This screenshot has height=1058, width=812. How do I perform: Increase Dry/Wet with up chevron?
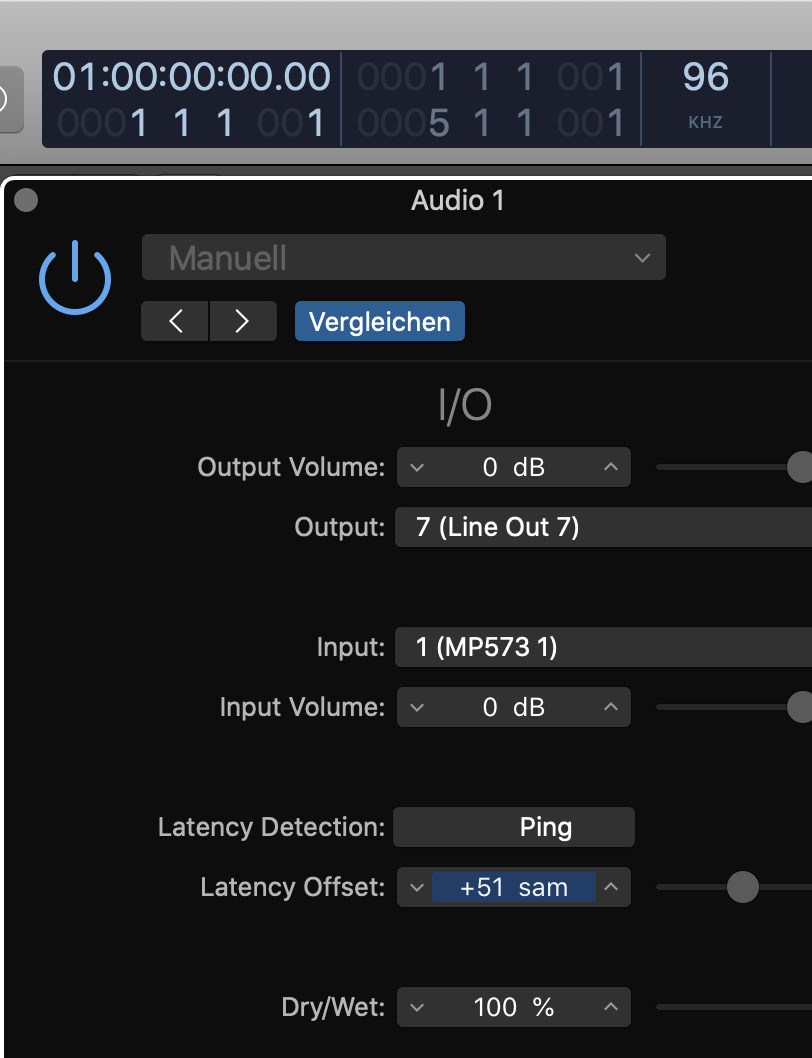[611, 1007]
